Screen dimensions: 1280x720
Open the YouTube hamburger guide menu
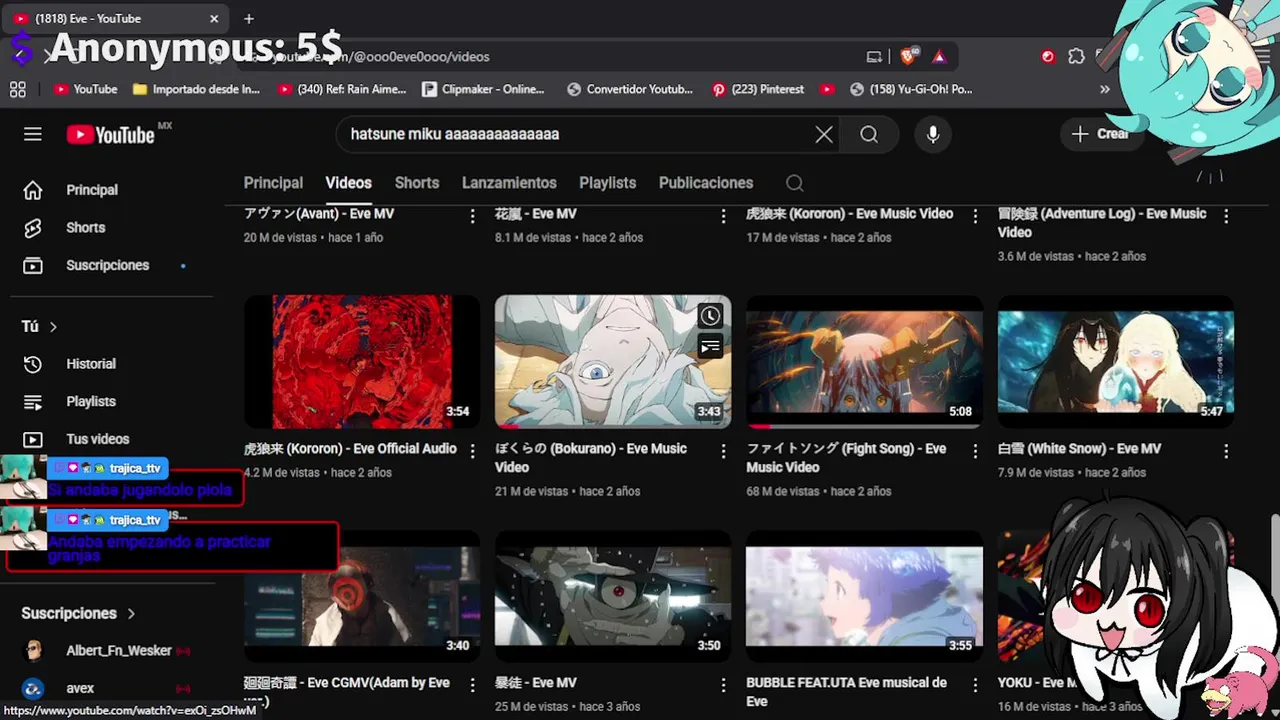[x=33, y=134]
